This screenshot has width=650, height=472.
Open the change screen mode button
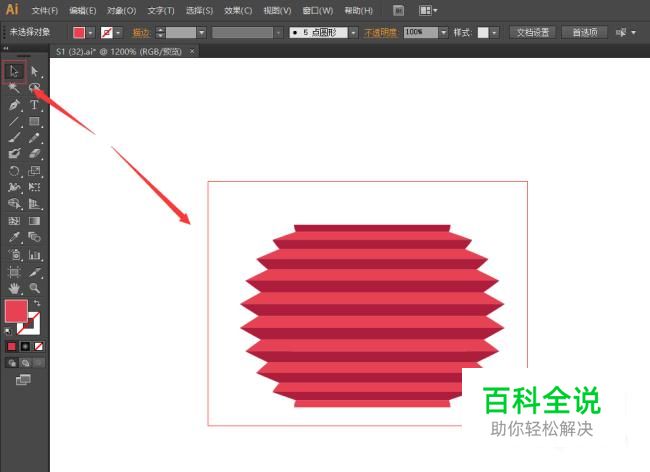tap(23, 379)
